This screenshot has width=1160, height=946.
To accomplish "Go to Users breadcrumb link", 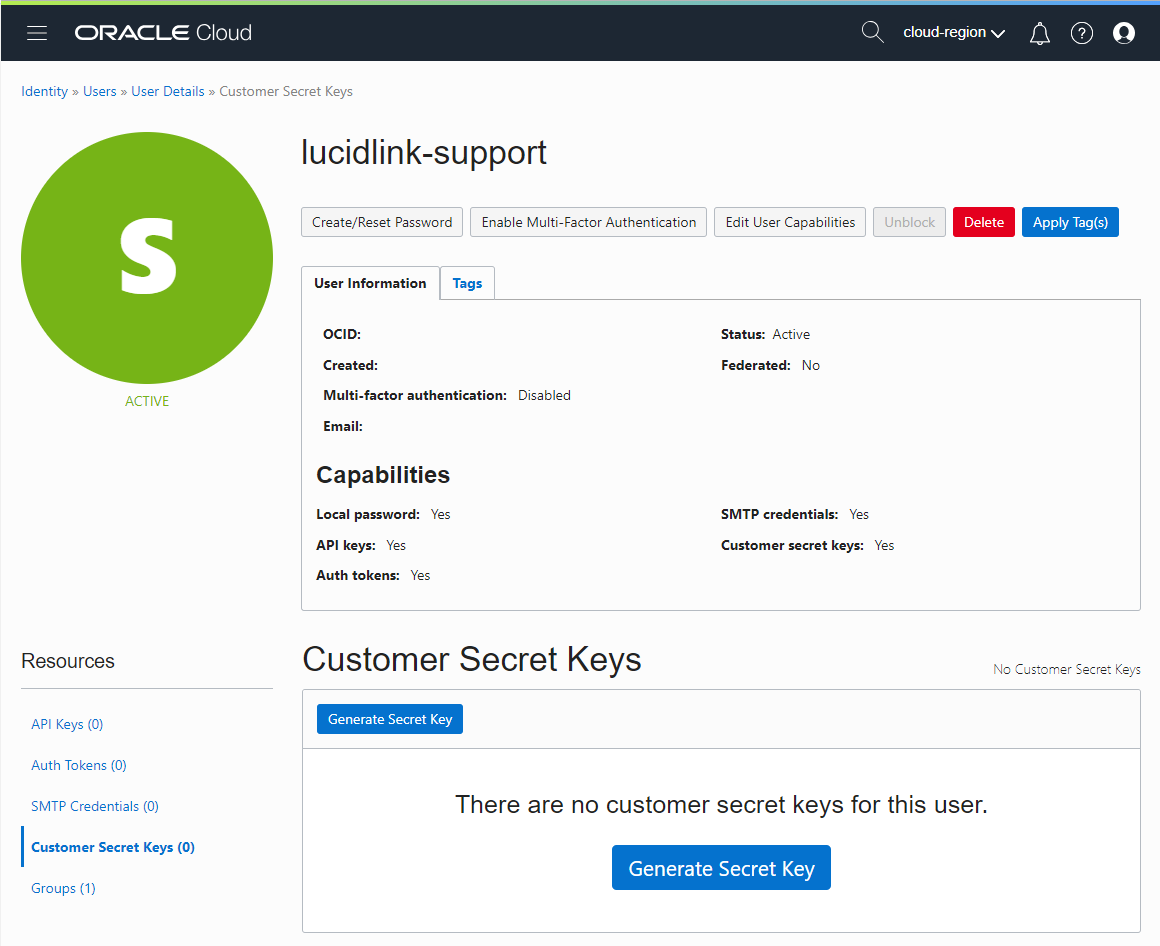I will tap(100, 92).
